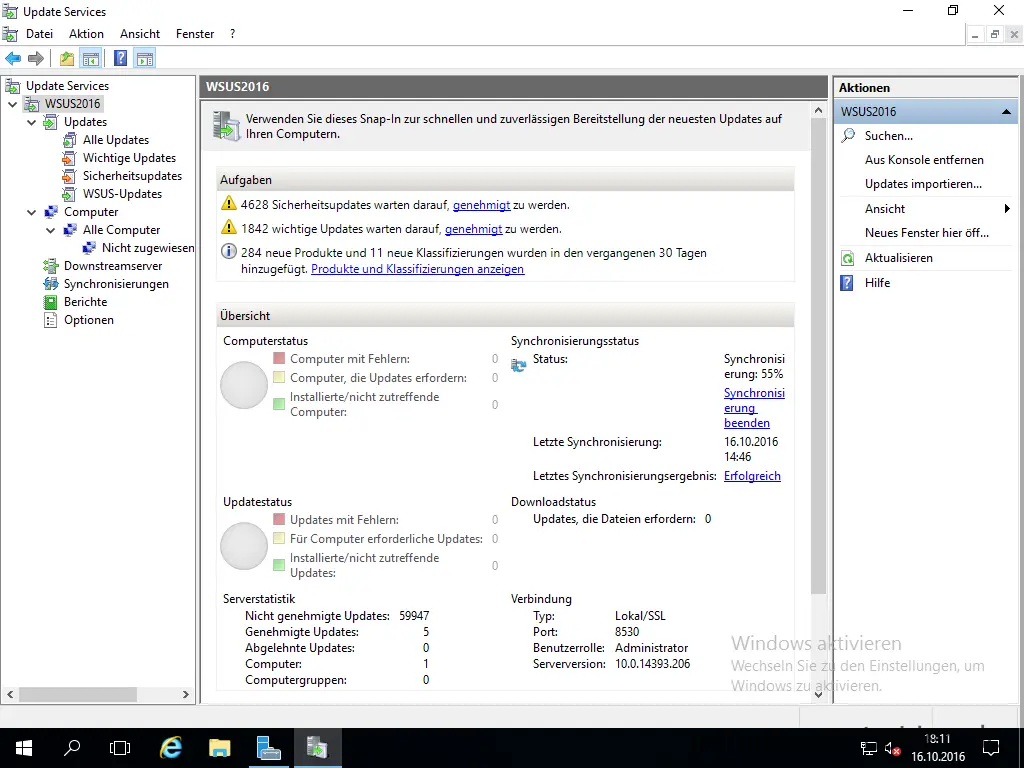The height and width of the screenshot is (768, 1024).
Task: Click the Synchronisierungen icon
Action: pos(50,284)
